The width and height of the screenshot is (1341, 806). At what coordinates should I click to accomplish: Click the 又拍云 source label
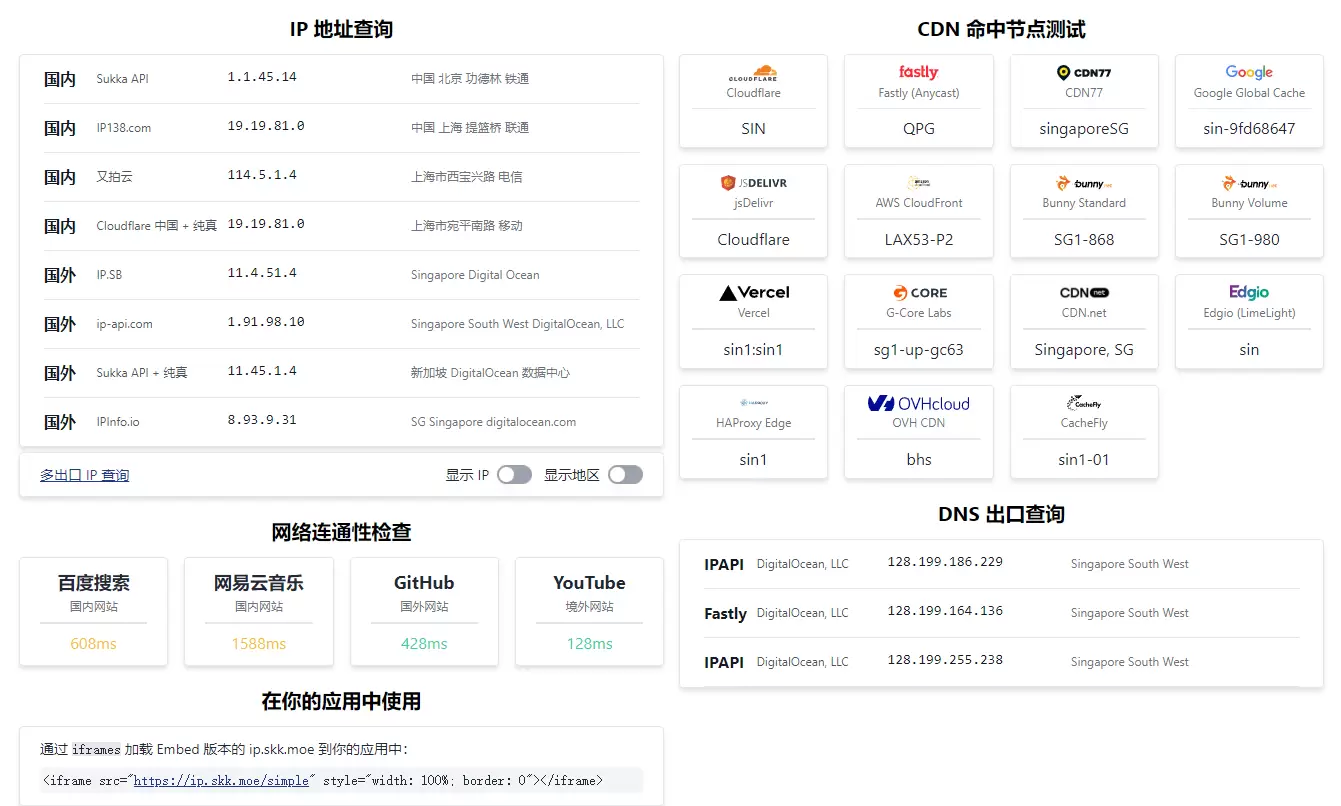pyautogui.click(x=114, y=177)
